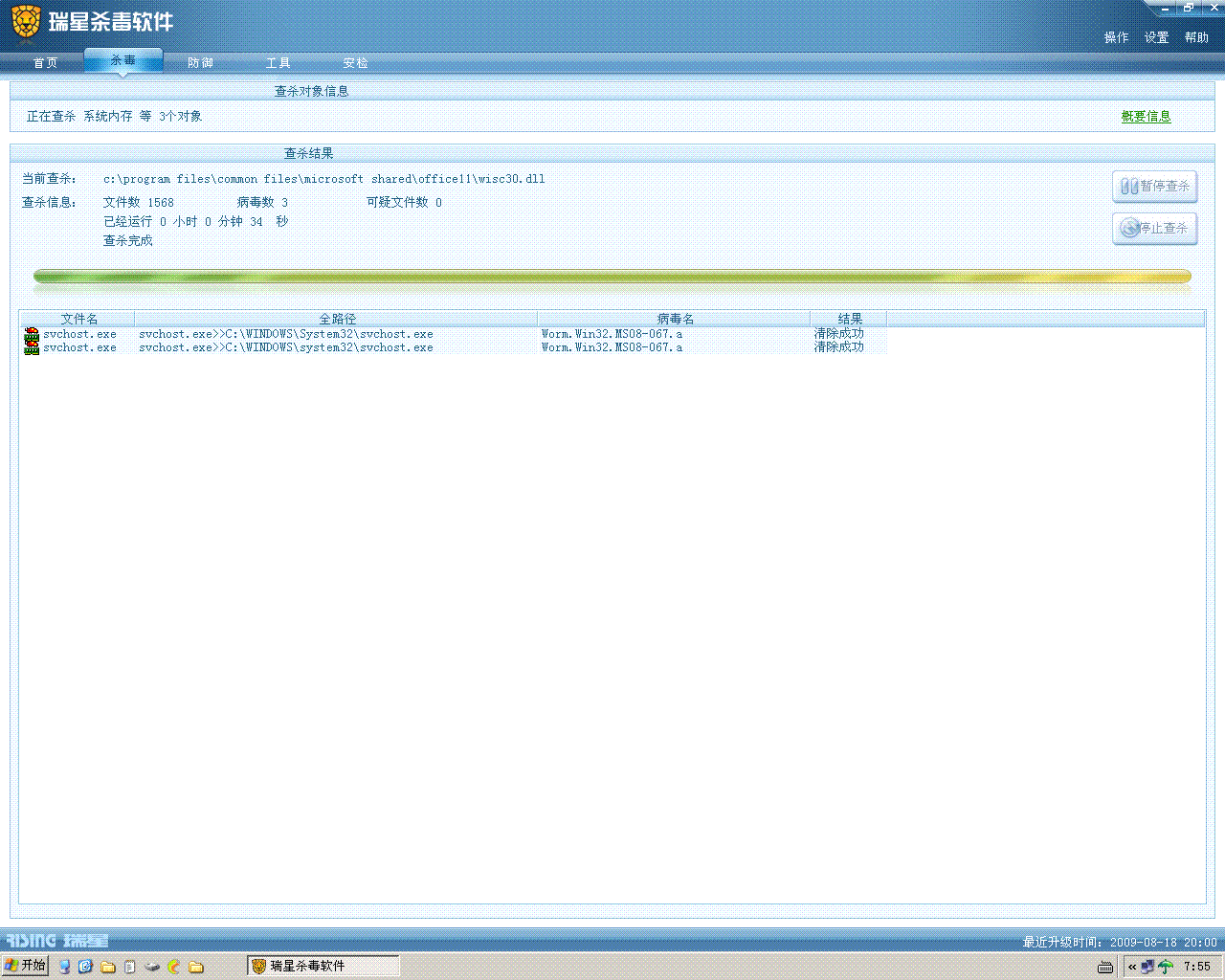The image size is (1225, 980).
Task: Select the path svchost.exe>>C:\WINDOWS\System32\svchost.exe with capital S
Action: coord(286,334)
